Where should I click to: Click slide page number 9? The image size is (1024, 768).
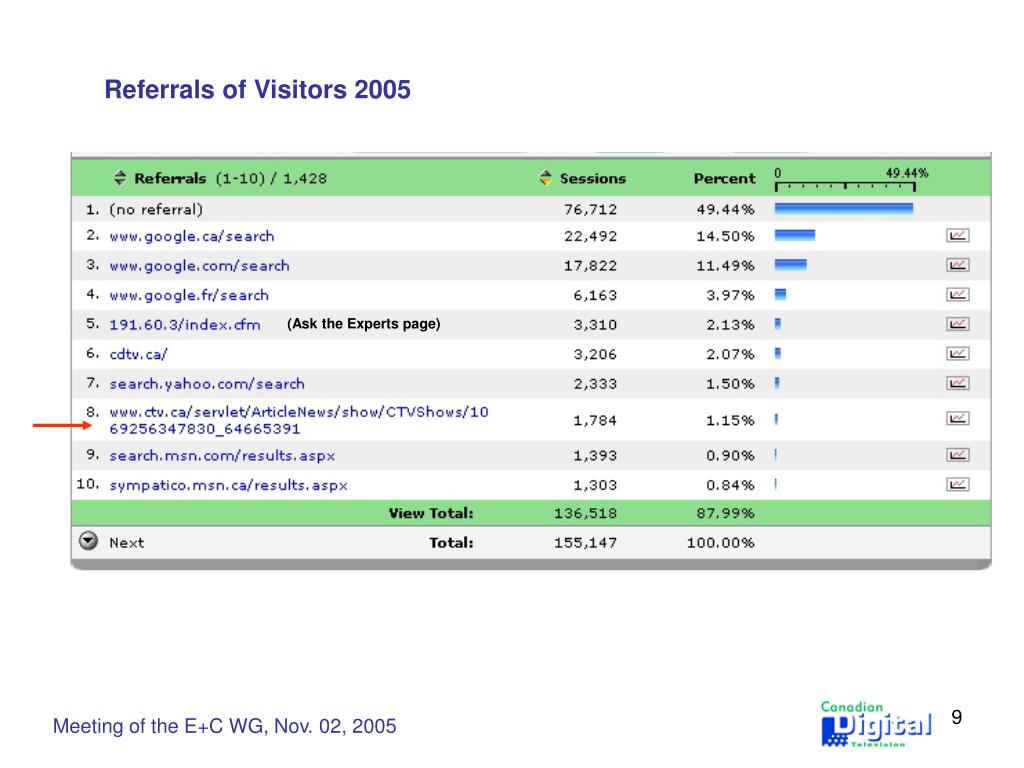tap(957, 717)
